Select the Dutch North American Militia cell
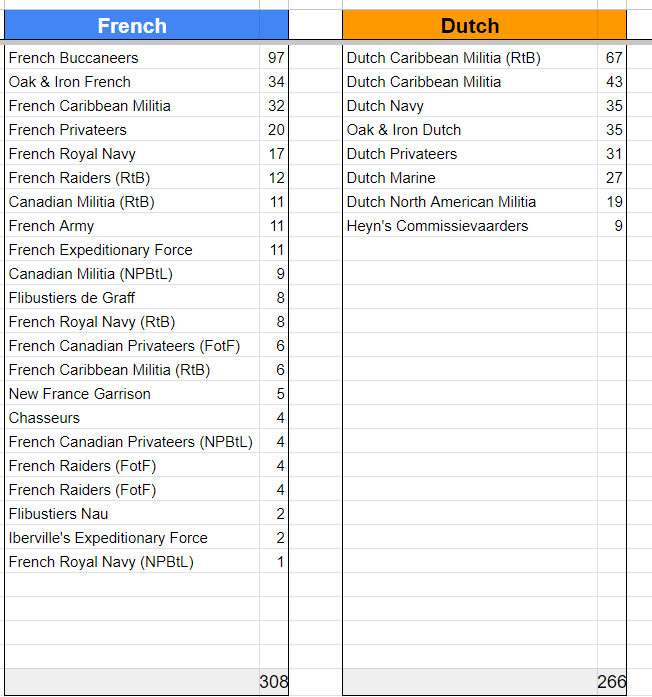Viewport: 652px width, 697px height. click(x=441, y=202)
